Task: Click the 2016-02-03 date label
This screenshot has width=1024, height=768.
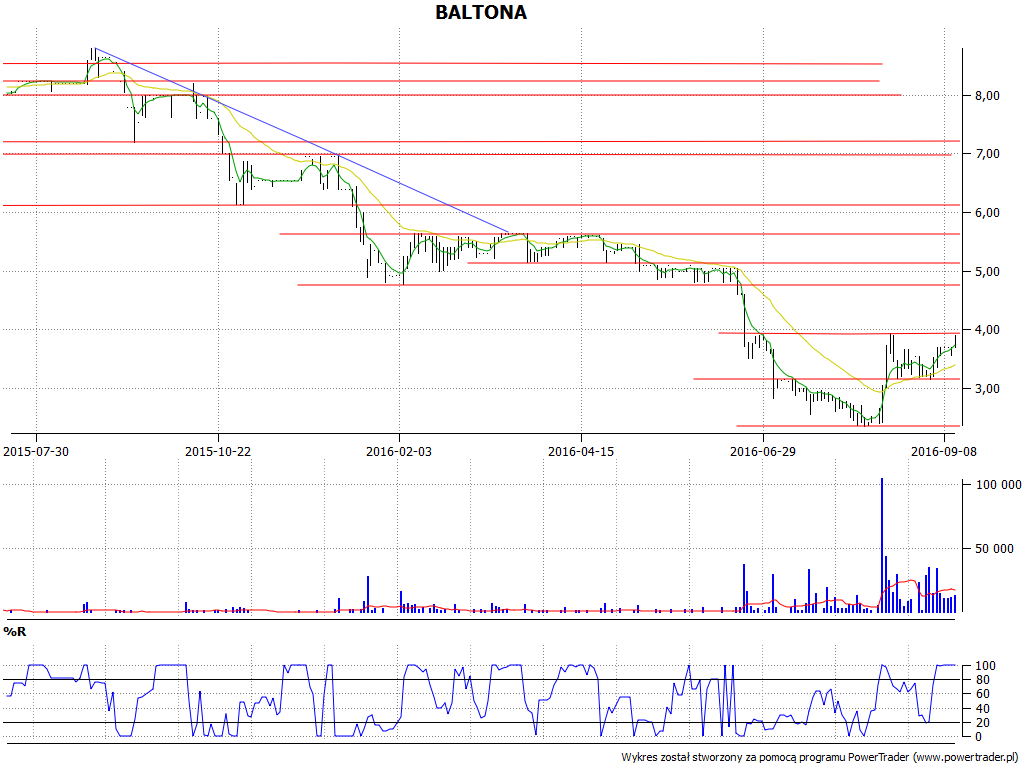Action: tap(399, 451)
